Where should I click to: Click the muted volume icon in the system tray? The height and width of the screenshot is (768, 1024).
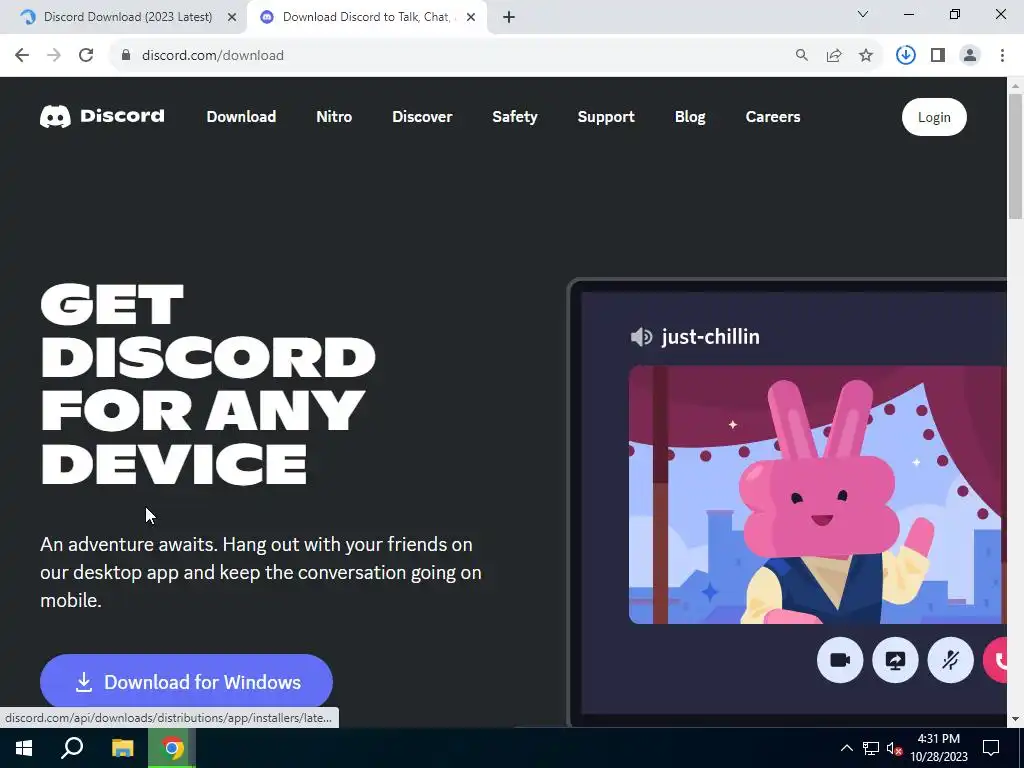894,748
